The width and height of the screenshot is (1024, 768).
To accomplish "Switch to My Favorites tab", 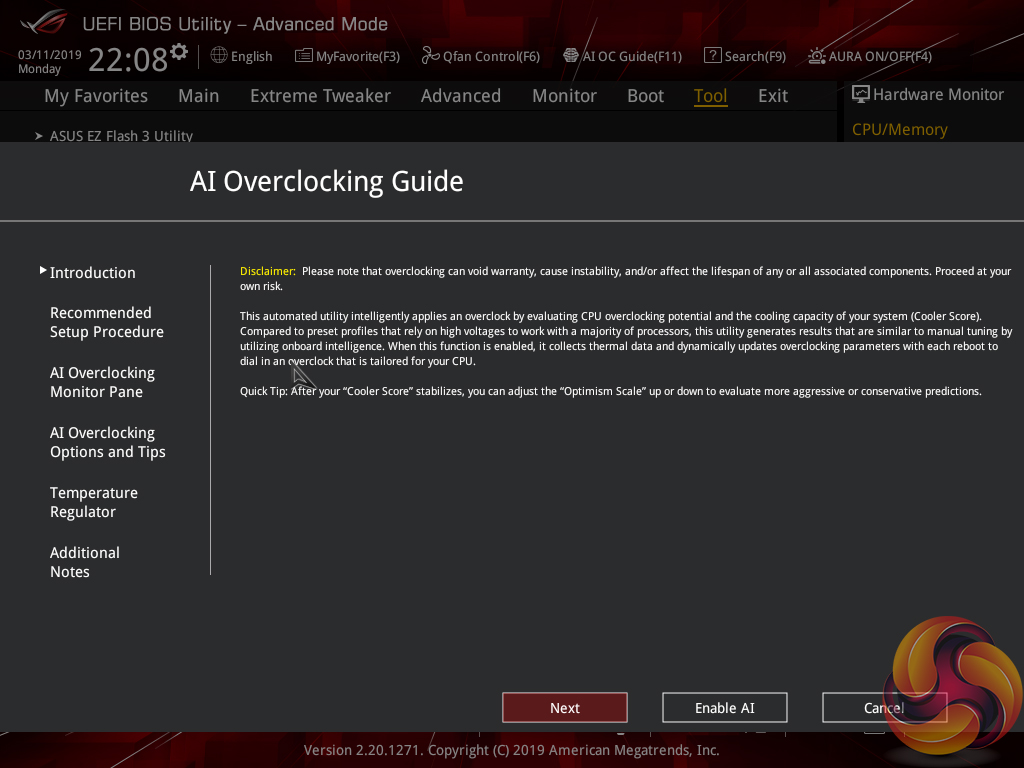I will pos(96,96).
